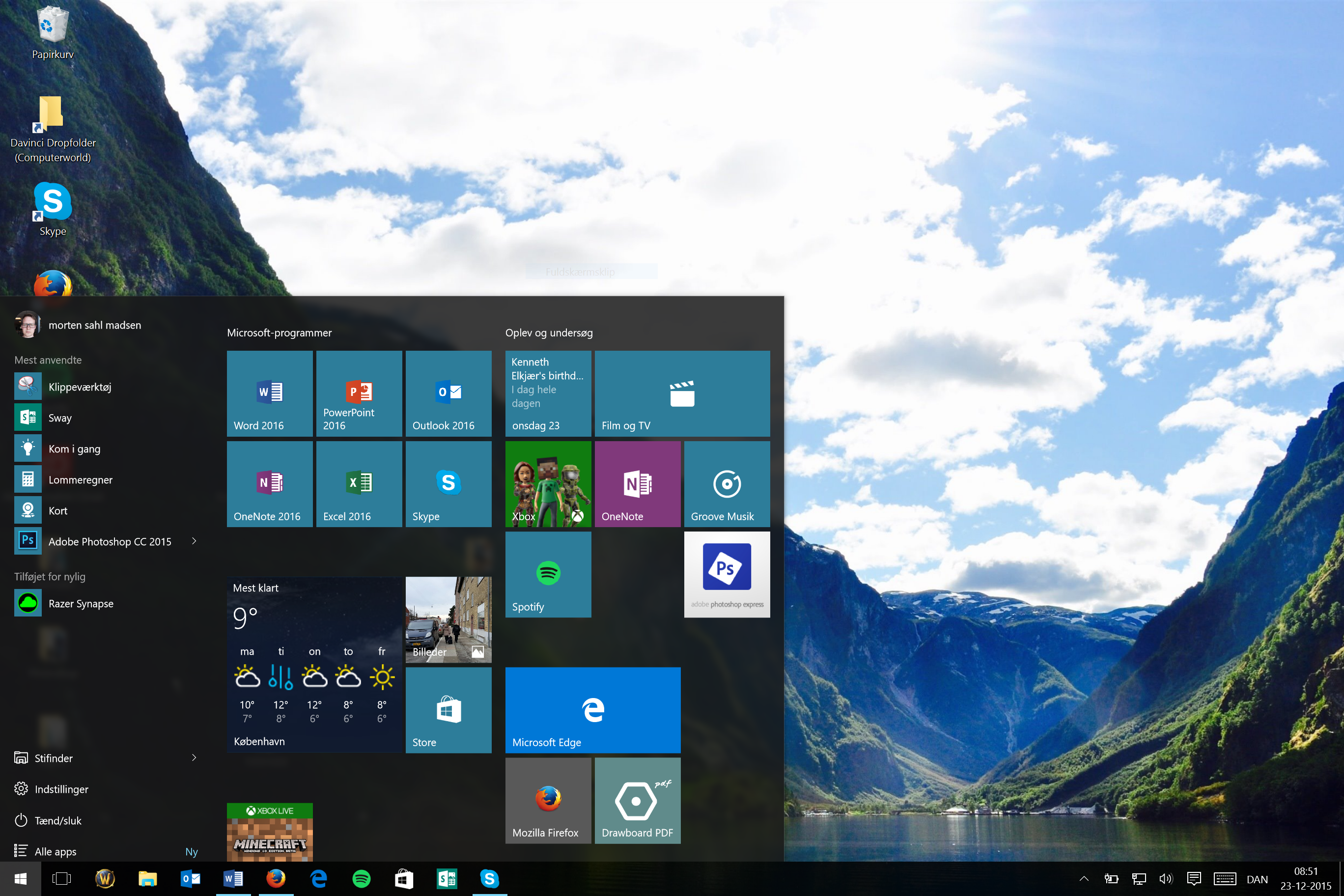This screenshot has height=896, width=1344.
Task: Open Klippeværktøj from the most used list
Action: tap(80, 387)
